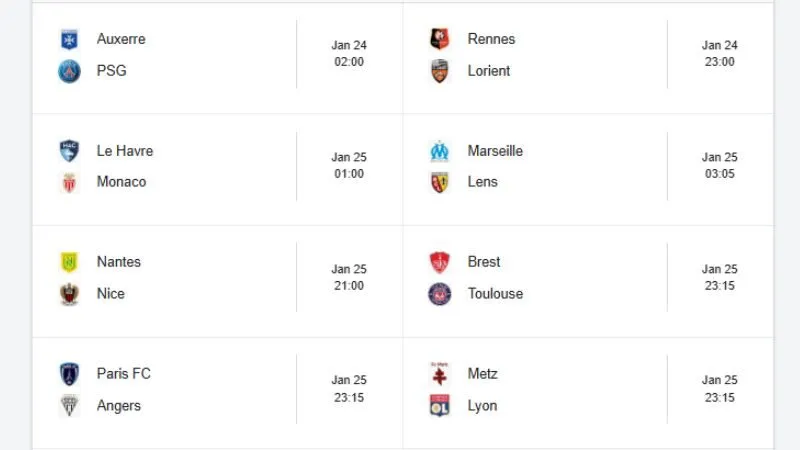
Task: Click the Toulouse club crest icon
Action: [x=440, y=294]
